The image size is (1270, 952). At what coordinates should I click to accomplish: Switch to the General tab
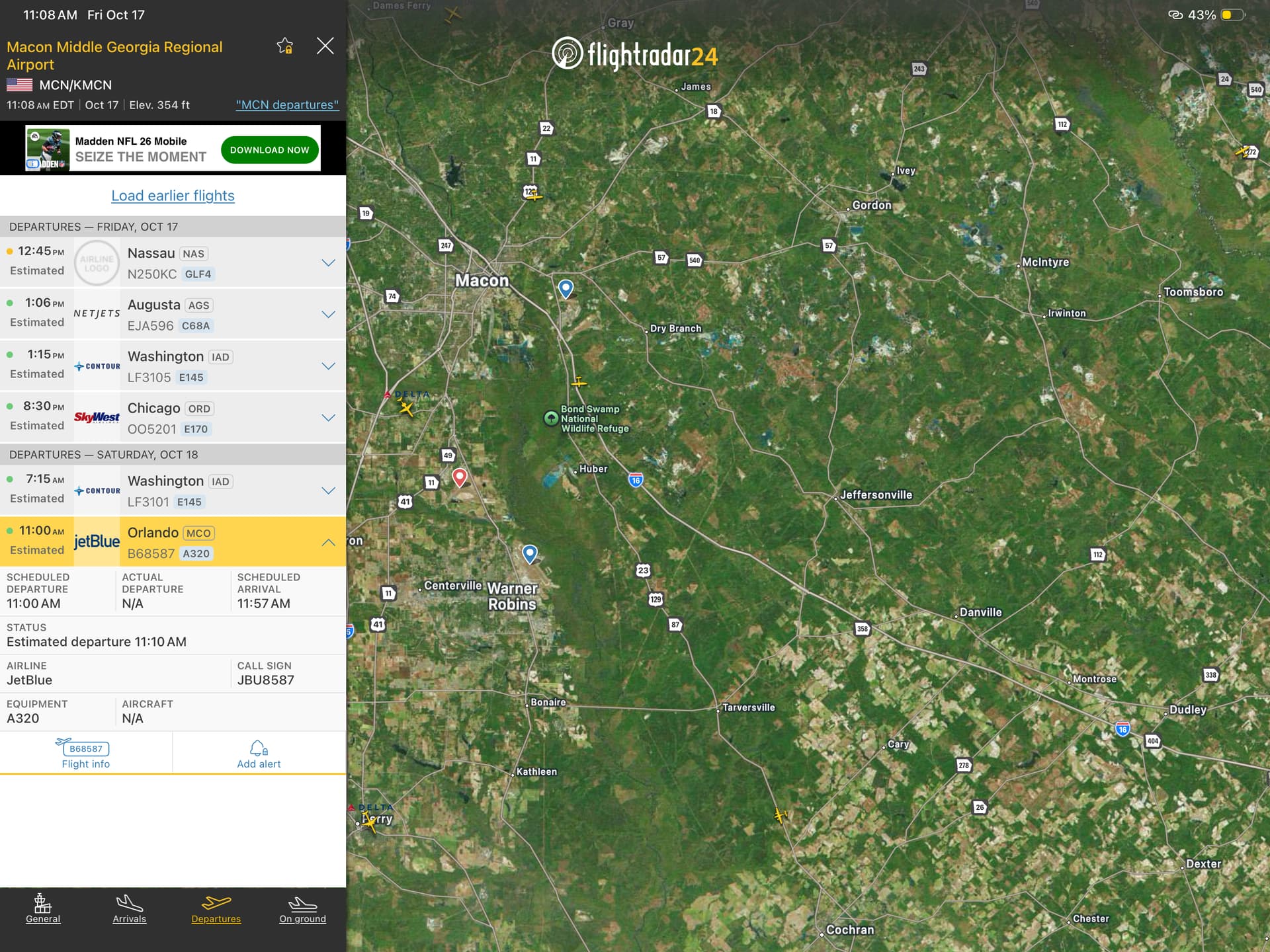(43, 908)
